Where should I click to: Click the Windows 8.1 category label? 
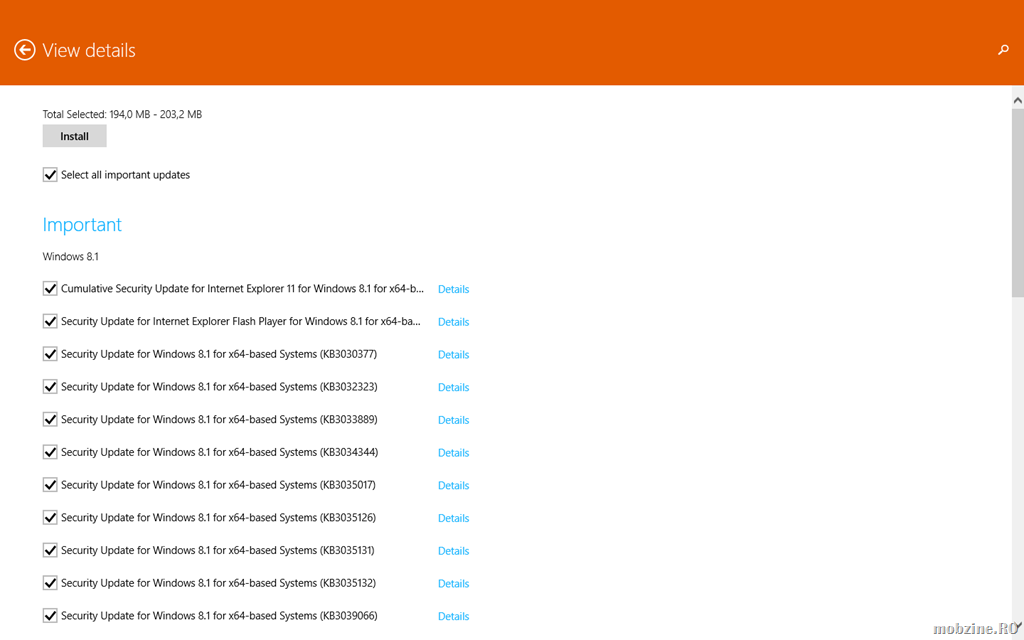click(x=71, y=257)
